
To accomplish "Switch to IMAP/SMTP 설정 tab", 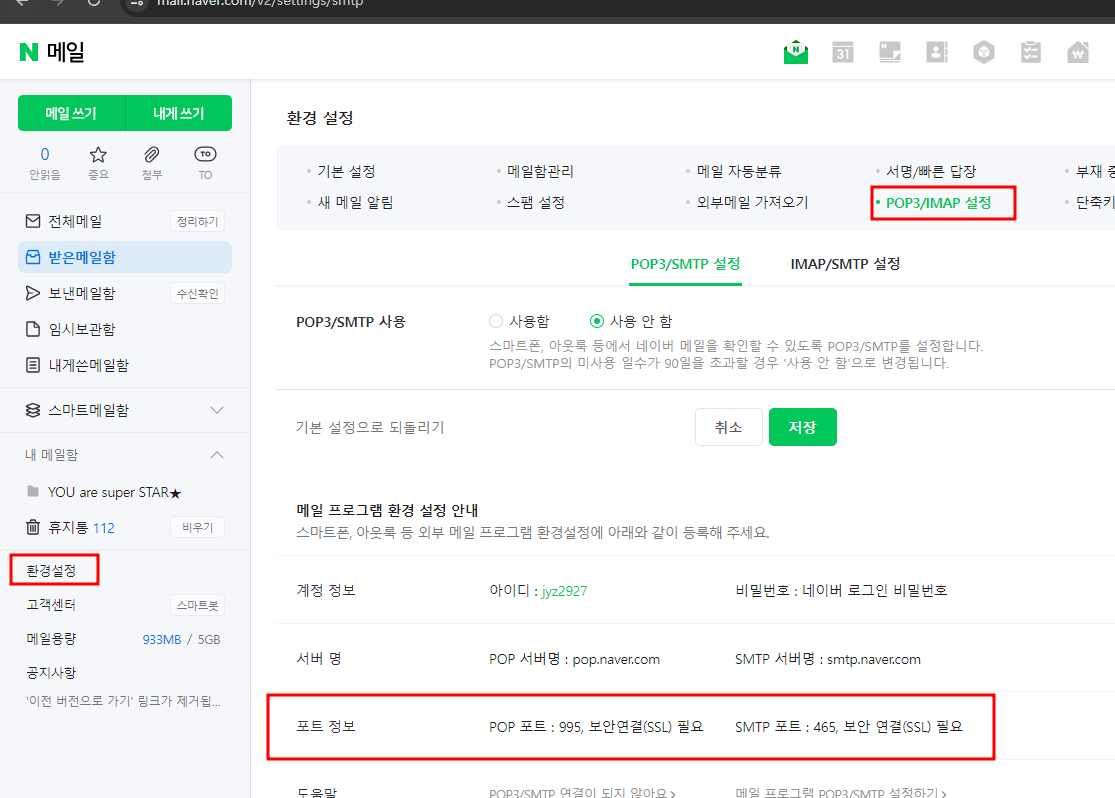I will 845,264.
